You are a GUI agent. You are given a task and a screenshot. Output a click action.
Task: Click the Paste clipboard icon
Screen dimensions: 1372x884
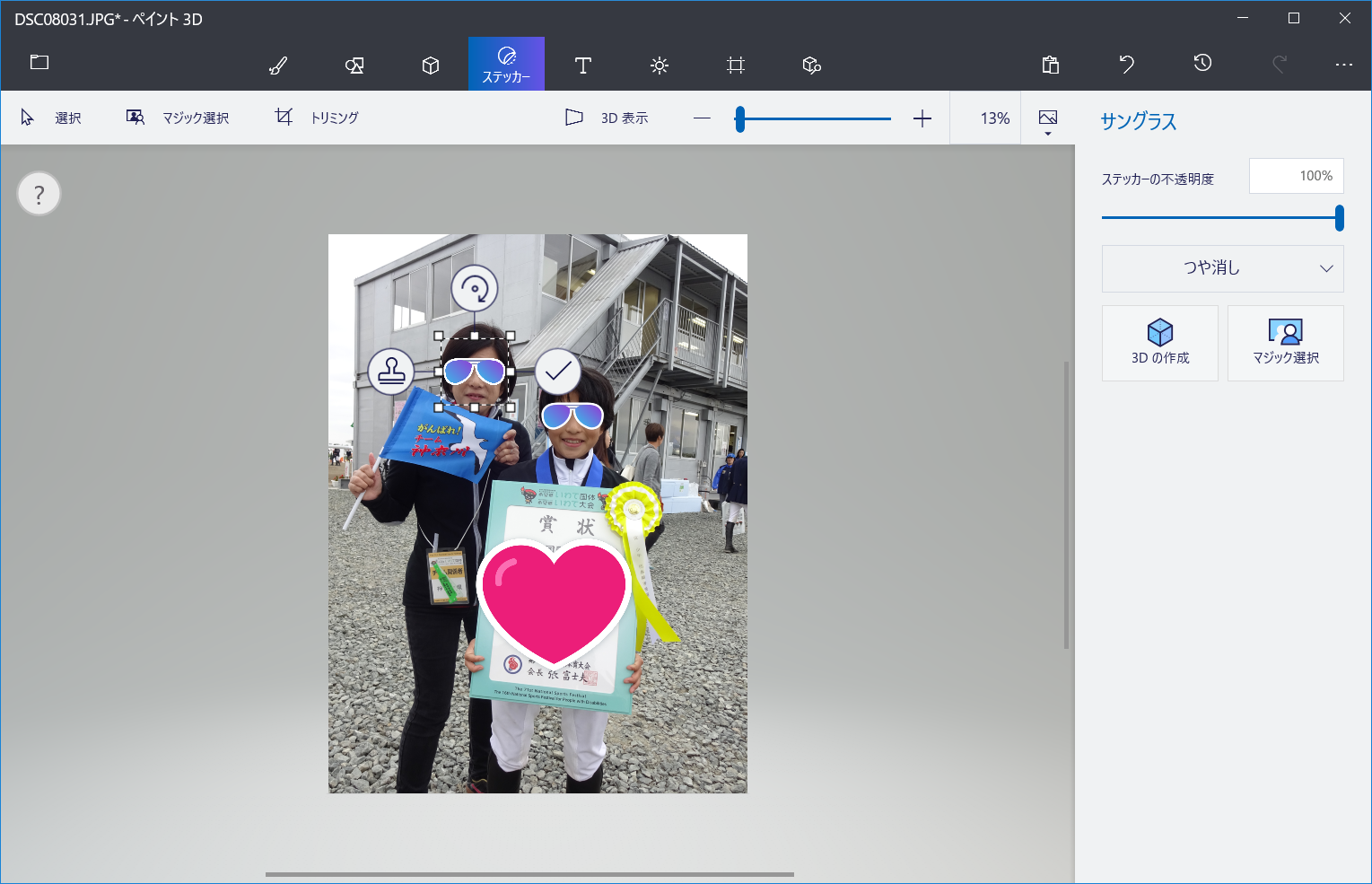tap(1051, 65)
